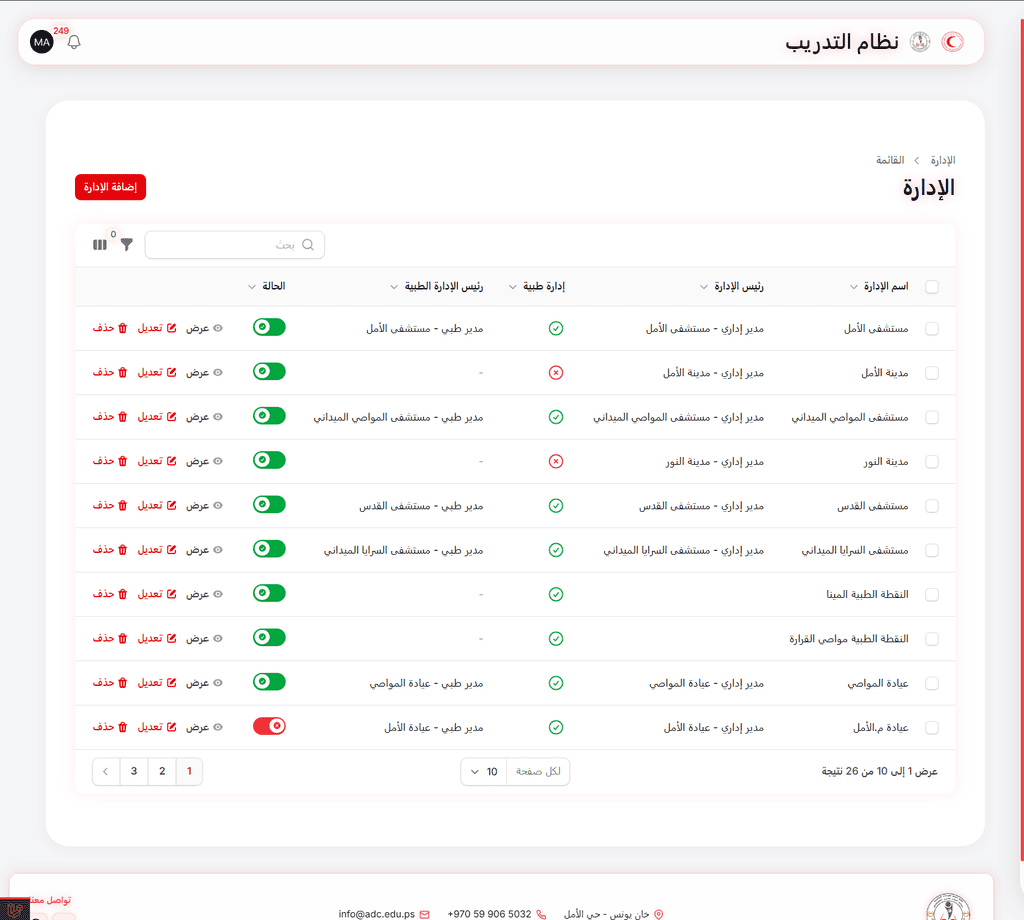View النقطة الطبية مواصي القرارة row

[x=204, y=639]
